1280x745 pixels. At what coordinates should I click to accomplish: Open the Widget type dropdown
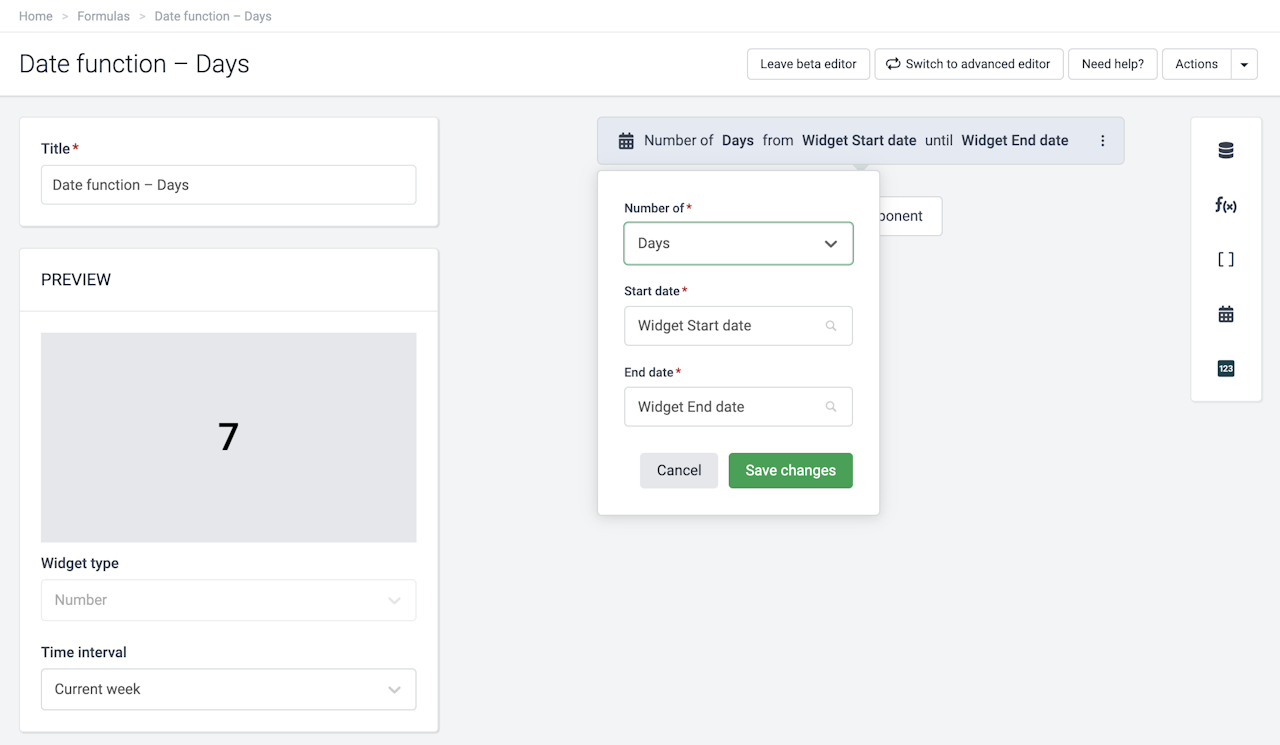228,600
